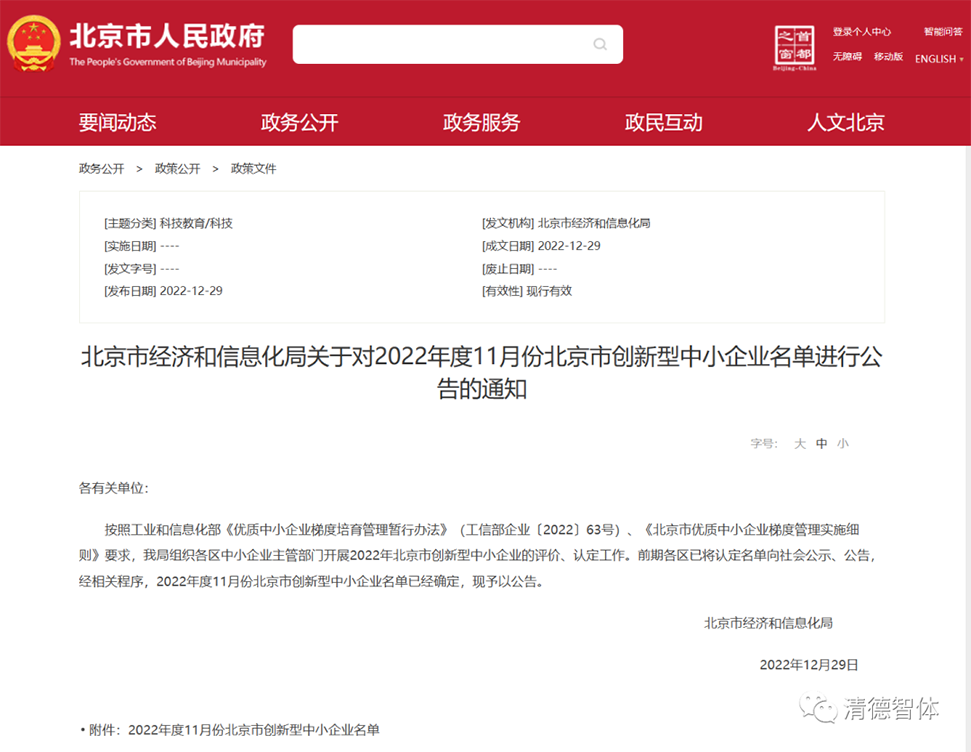Open the 政务公开 navigation menu
The image size is (971, 752).
300,123
